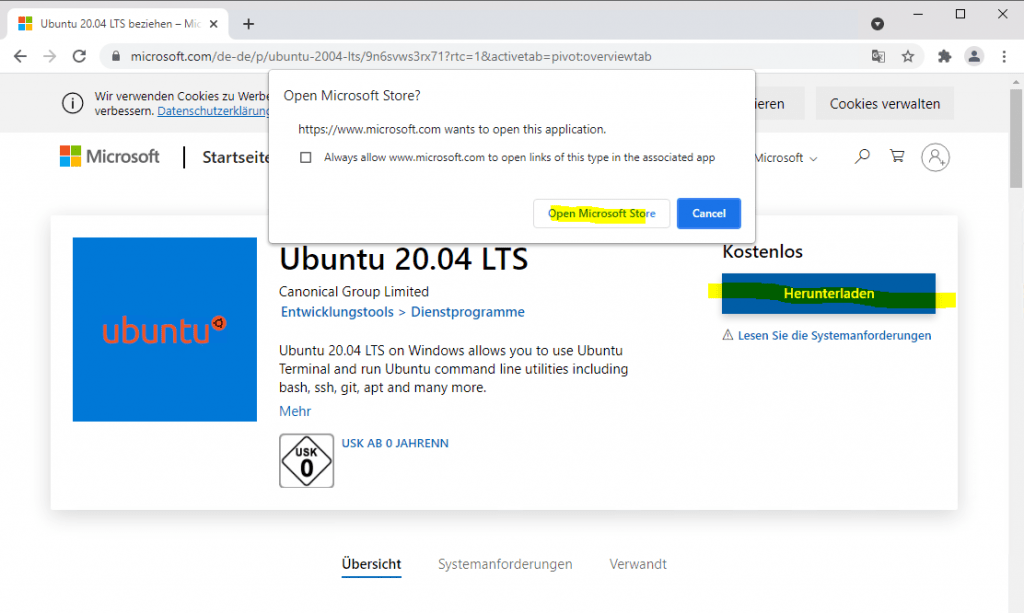Cancel the Open Microsoft Store dialog
Image resolution: width=1024 pixels, height=613 pixels.
coord(709,213)
